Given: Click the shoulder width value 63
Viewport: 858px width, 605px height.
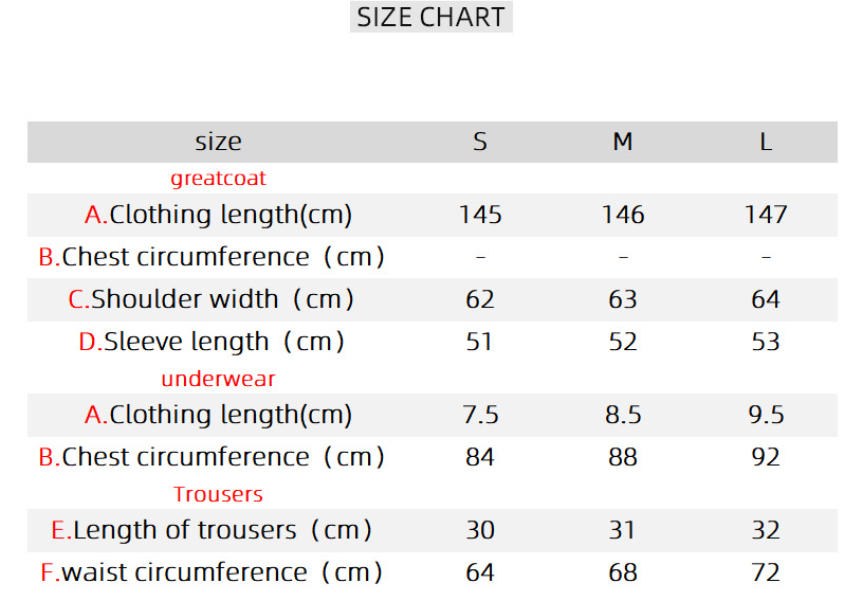Looking at the screenshot, I should [623, 299].
